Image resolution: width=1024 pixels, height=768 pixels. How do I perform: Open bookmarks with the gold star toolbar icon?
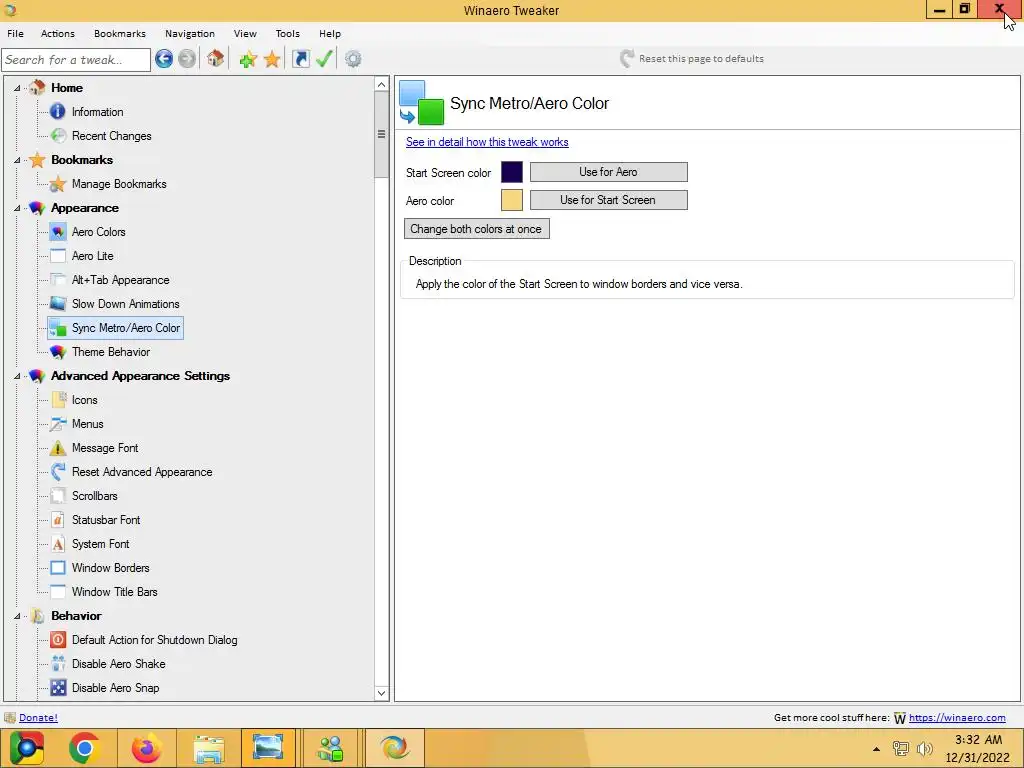click(272, 59)
